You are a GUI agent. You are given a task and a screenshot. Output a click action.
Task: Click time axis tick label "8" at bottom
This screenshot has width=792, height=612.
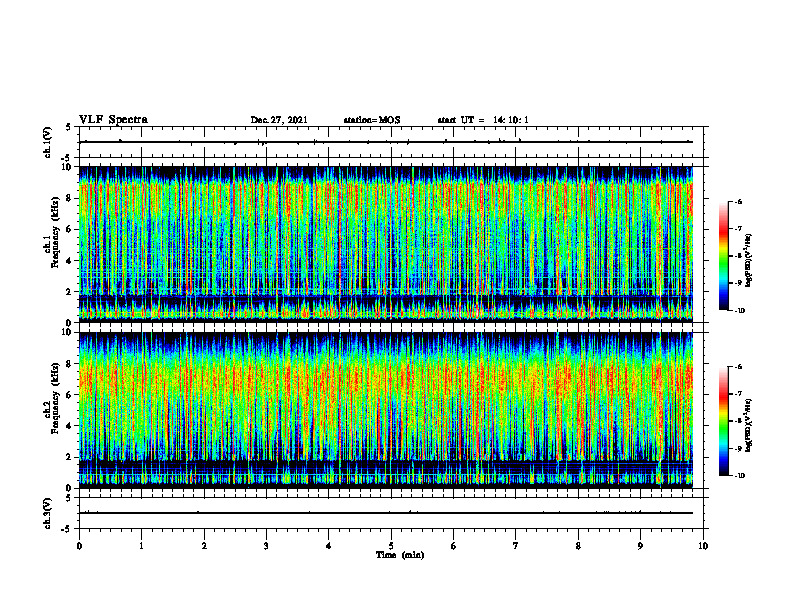(578, 546)
